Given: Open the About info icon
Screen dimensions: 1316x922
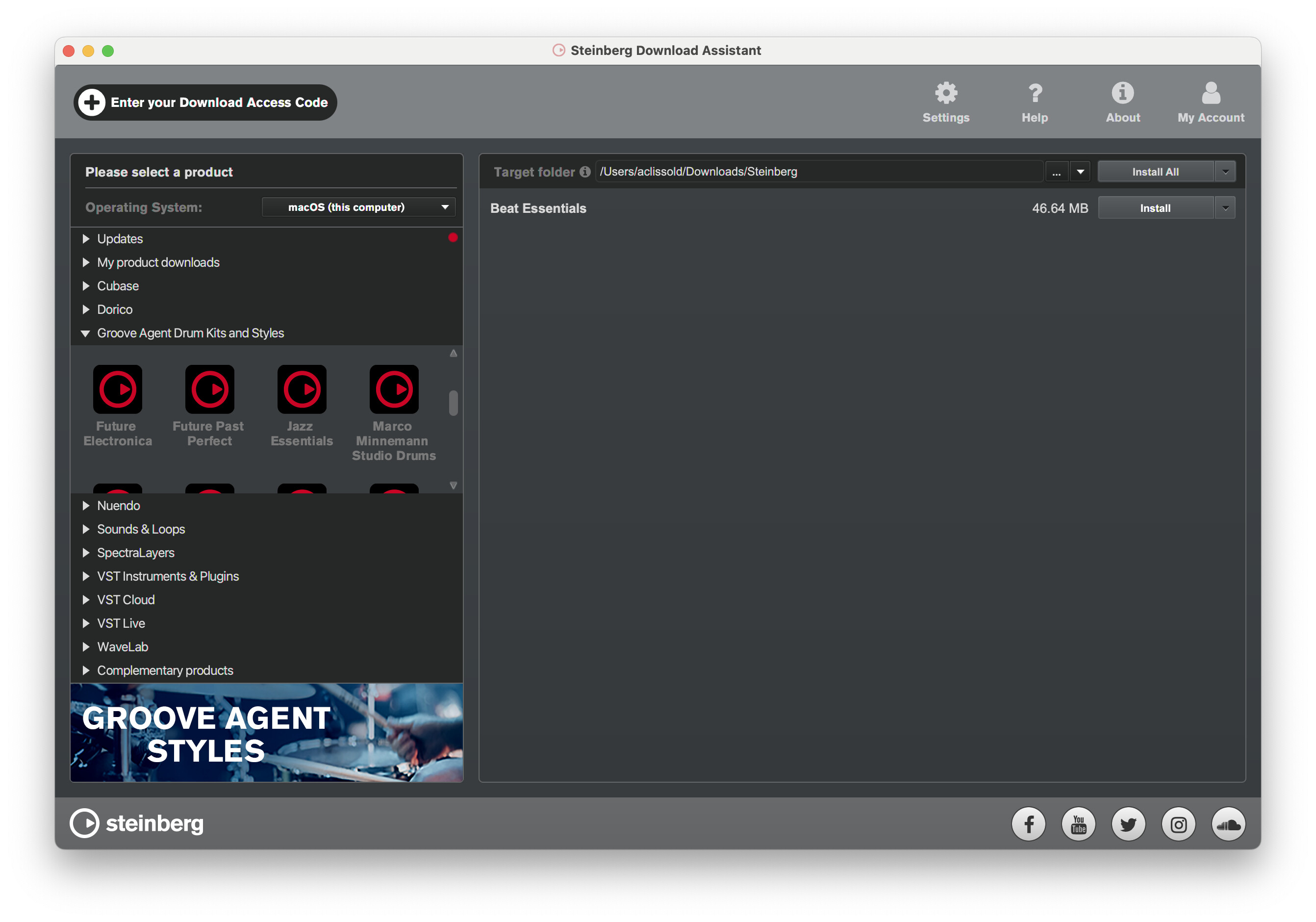Looking at the screenshot, I should point(1122,94).
